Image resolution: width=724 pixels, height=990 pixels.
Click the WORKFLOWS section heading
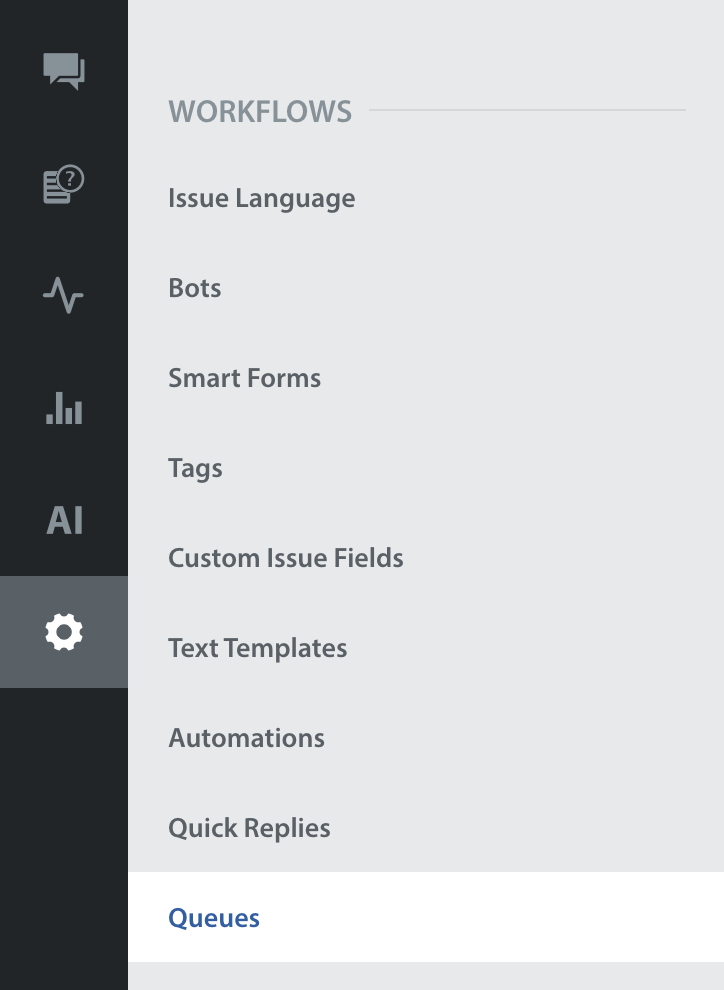click(260, 110)
